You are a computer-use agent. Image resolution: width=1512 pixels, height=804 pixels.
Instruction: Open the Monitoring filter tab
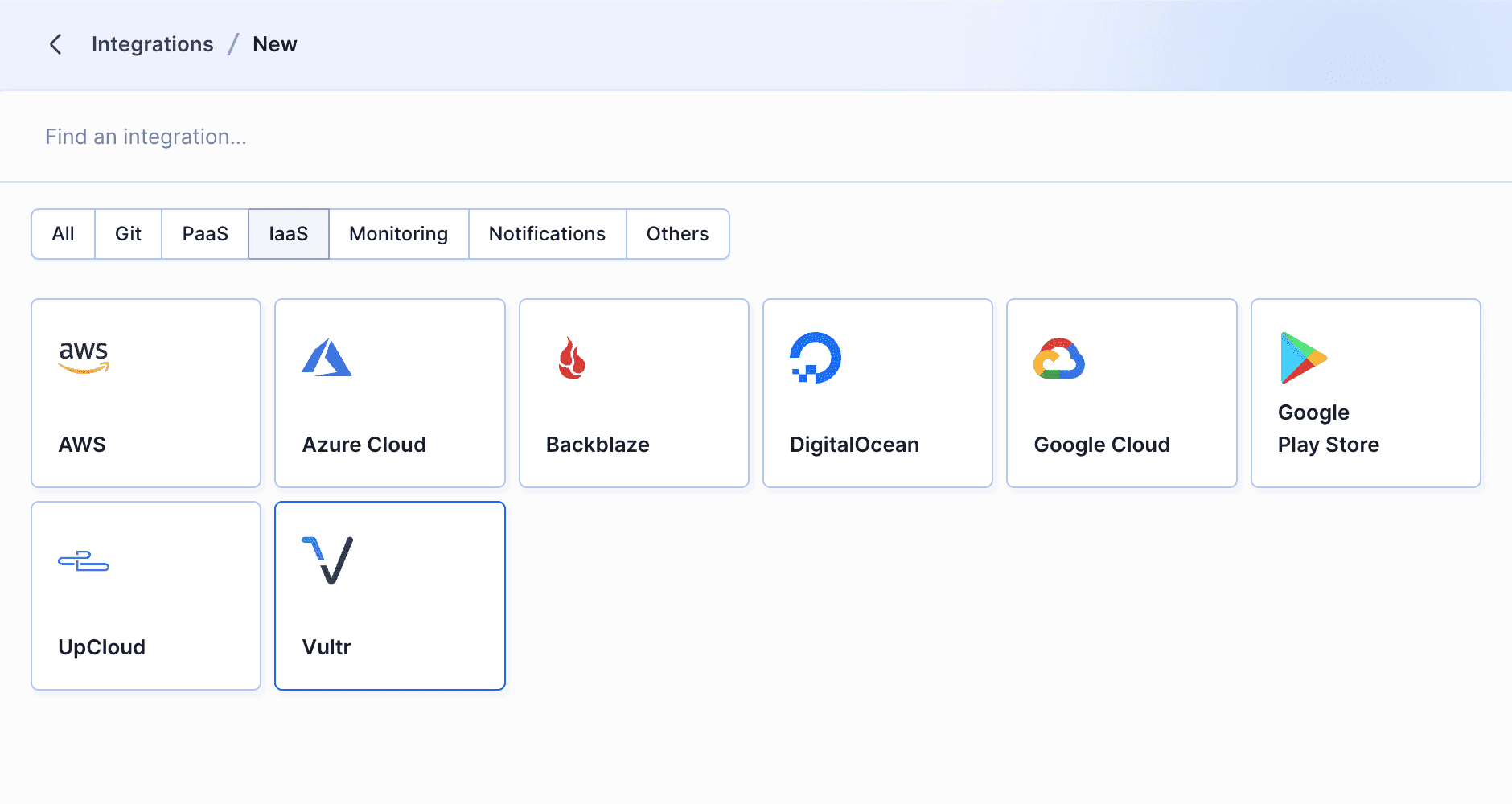coord(399,234)
